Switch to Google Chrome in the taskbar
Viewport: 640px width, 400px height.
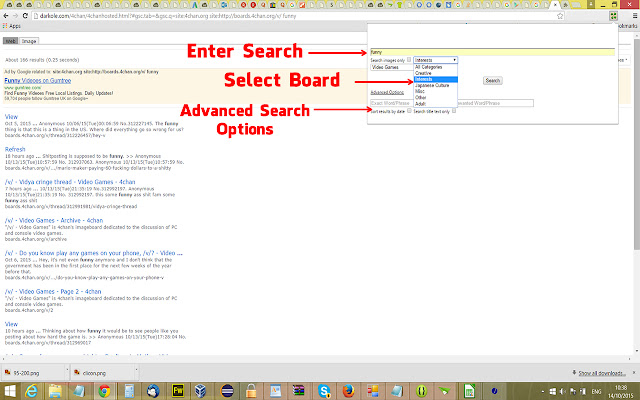(104, 391)
